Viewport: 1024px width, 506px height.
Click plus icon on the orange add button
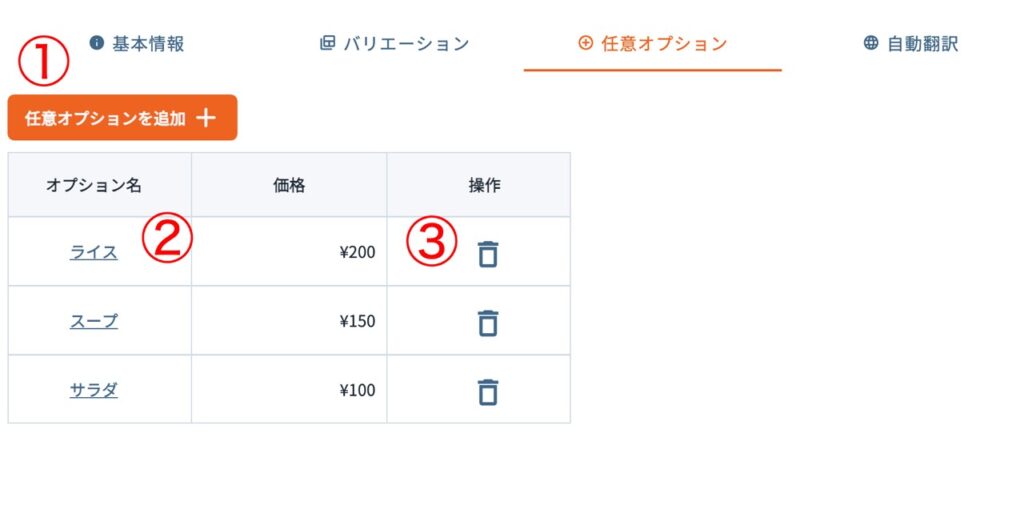pyautogui.click(x=206, y=118)
